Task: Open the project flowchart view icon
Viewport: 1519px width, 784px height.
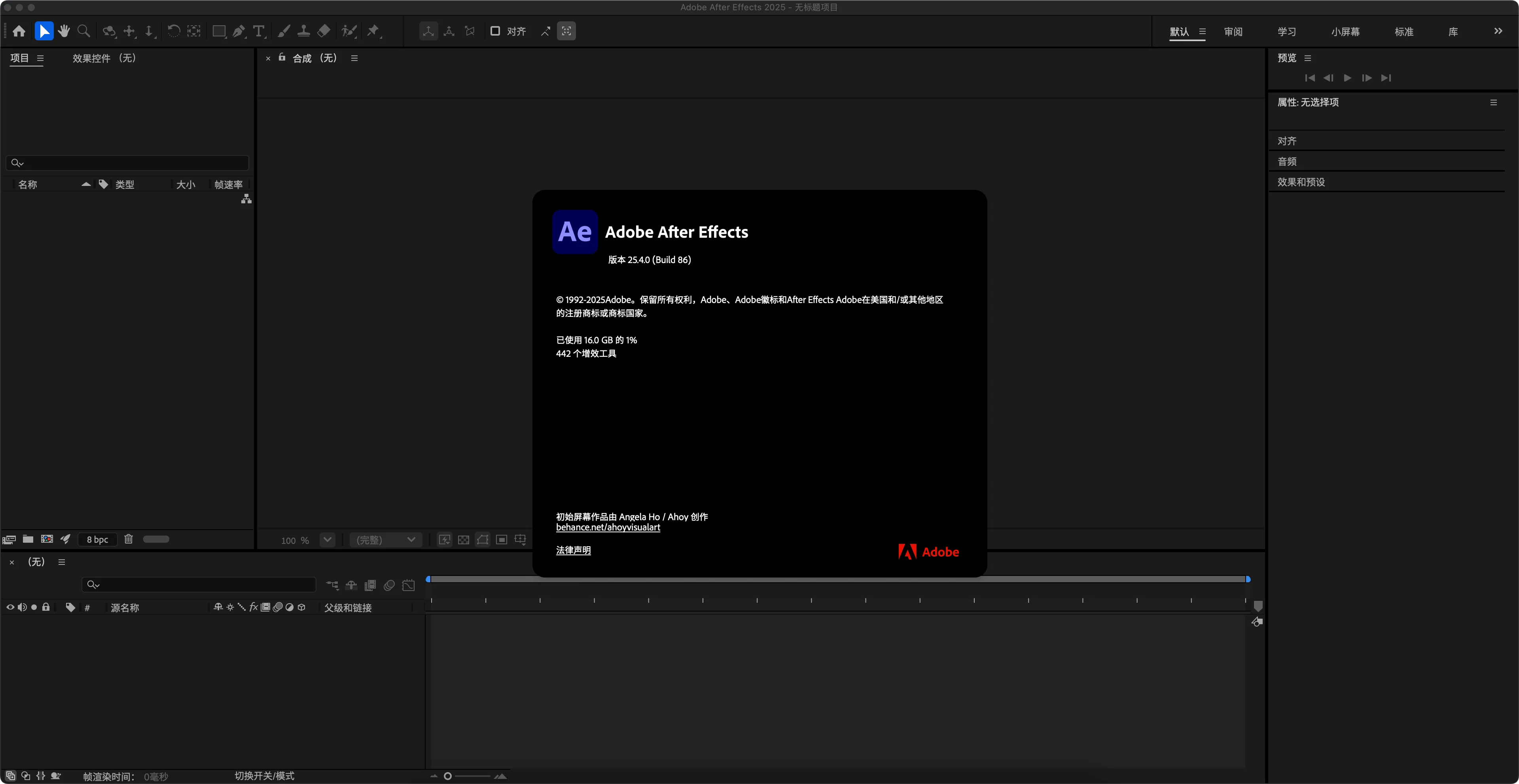Action: pyautogui.click(x=246, y=199)
